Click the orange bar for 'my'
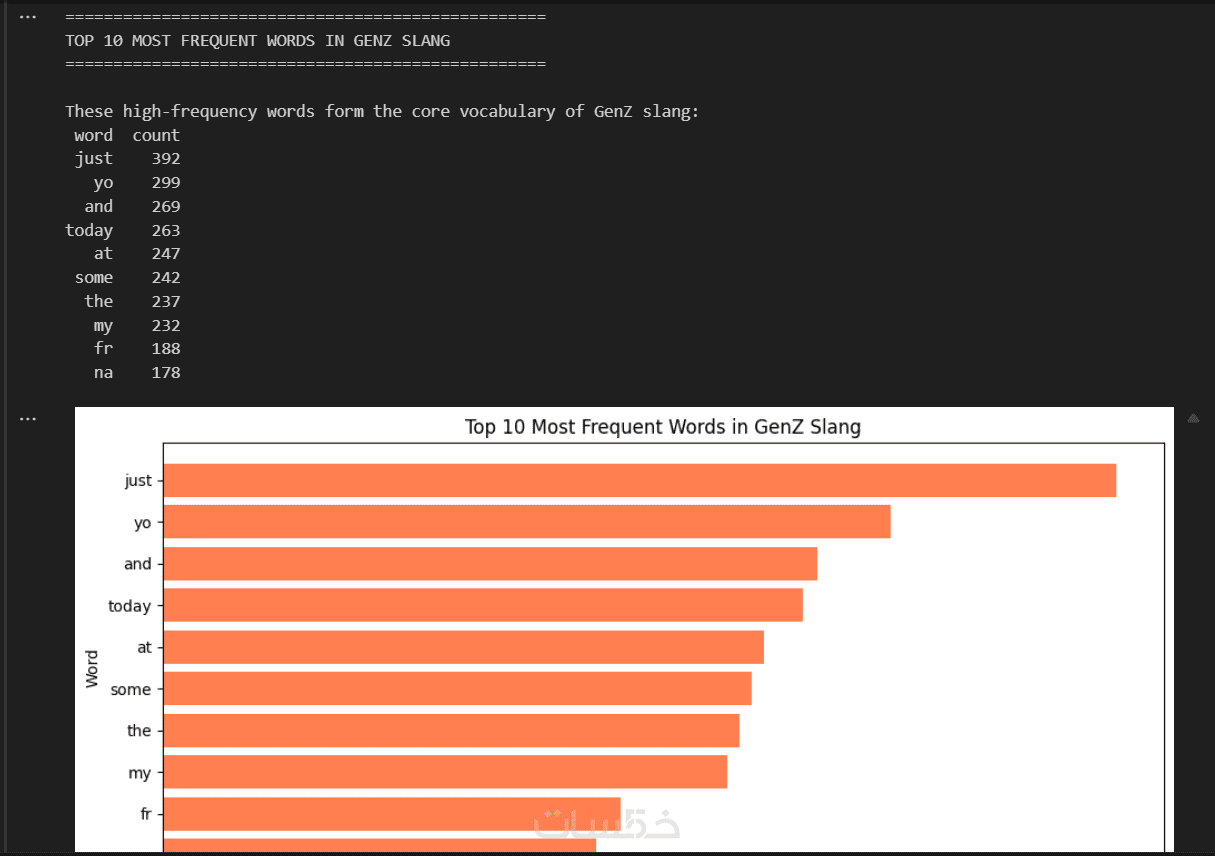This screenshot has width=1215, height=856. [445, 772]
